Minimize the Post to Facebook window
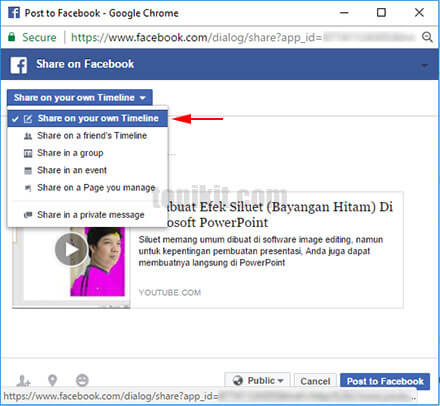440x406 pixels. click(344, 13)
